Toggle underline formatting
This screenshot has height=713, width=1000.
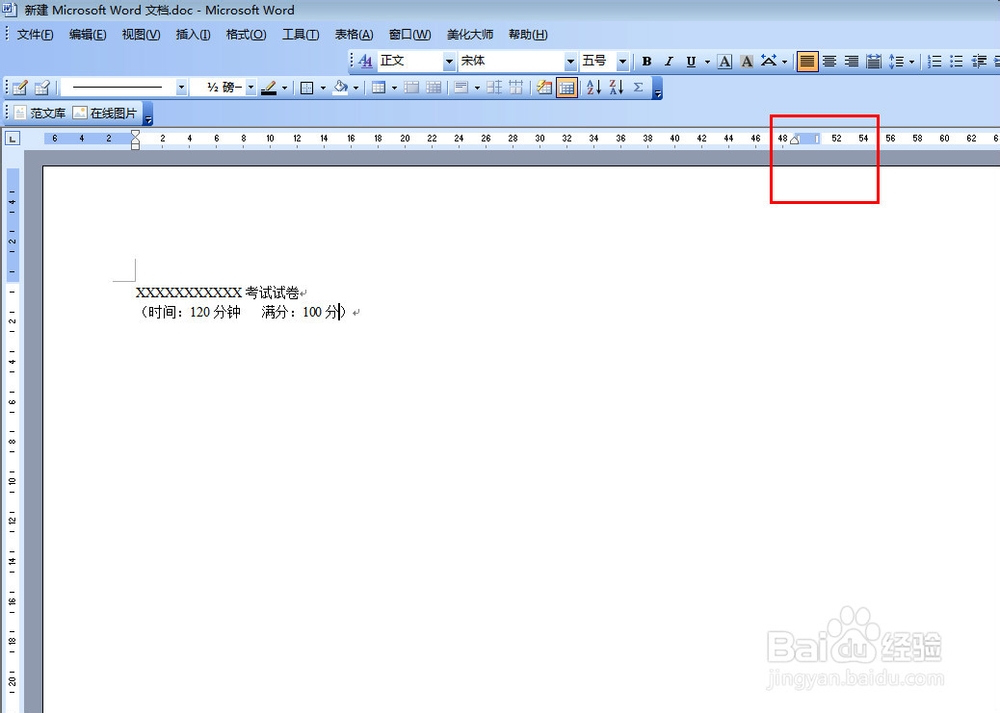point(691,61)
